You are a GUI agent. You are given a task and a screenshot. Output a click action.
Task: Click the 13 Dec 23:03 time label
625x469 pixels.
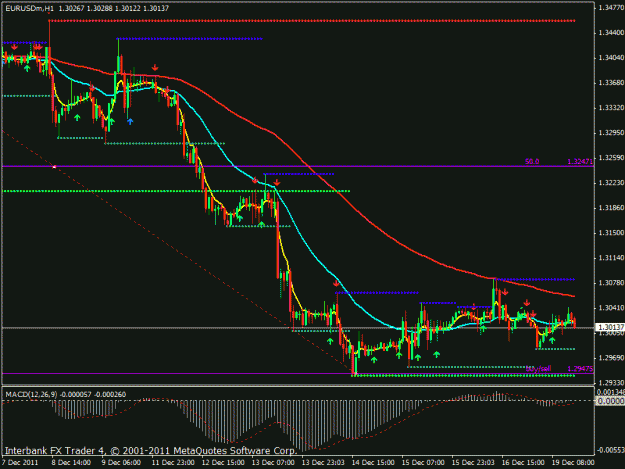pyautogui.click(x=323, y=462)
